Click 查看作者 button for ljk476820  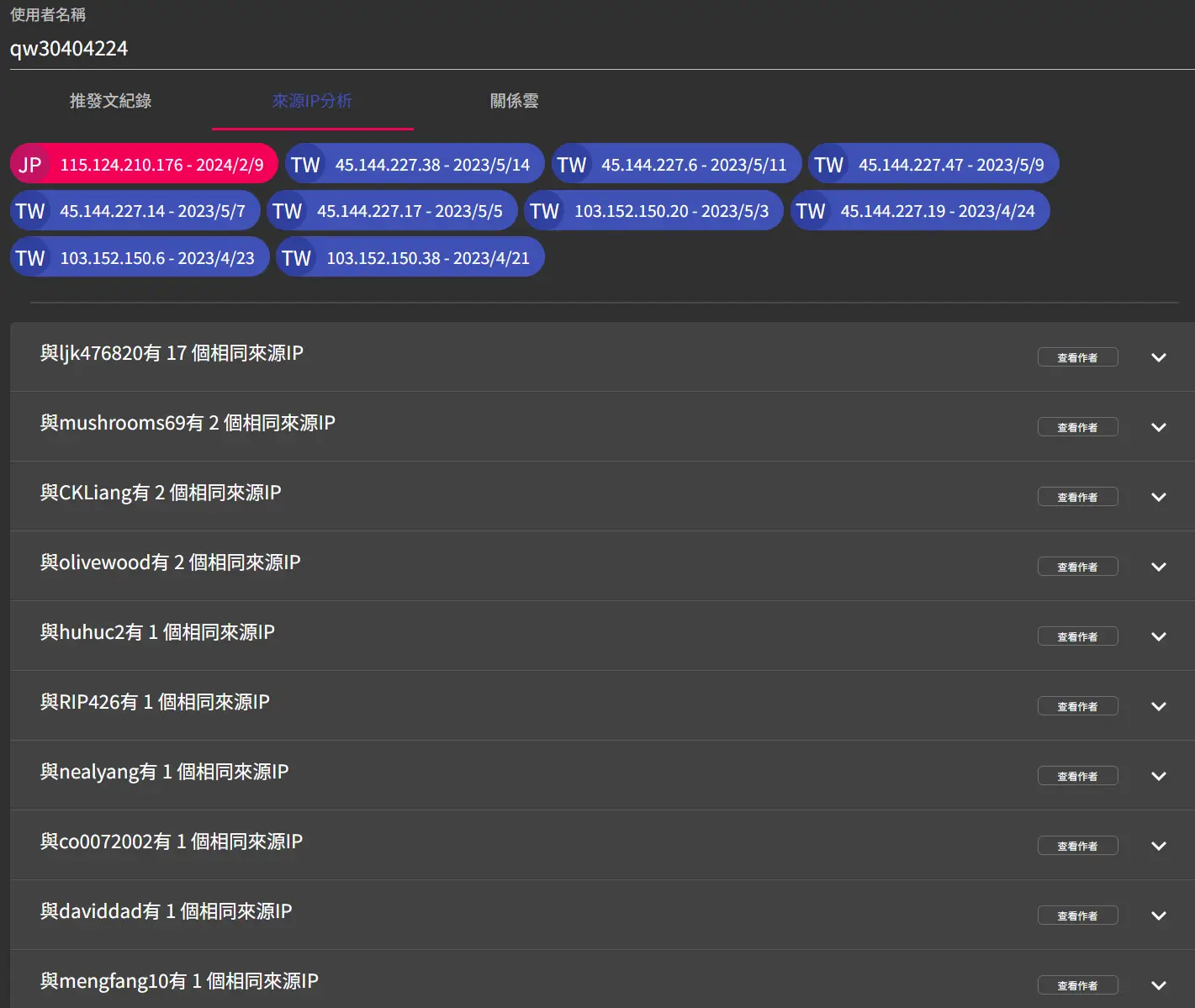[1076, 357]
